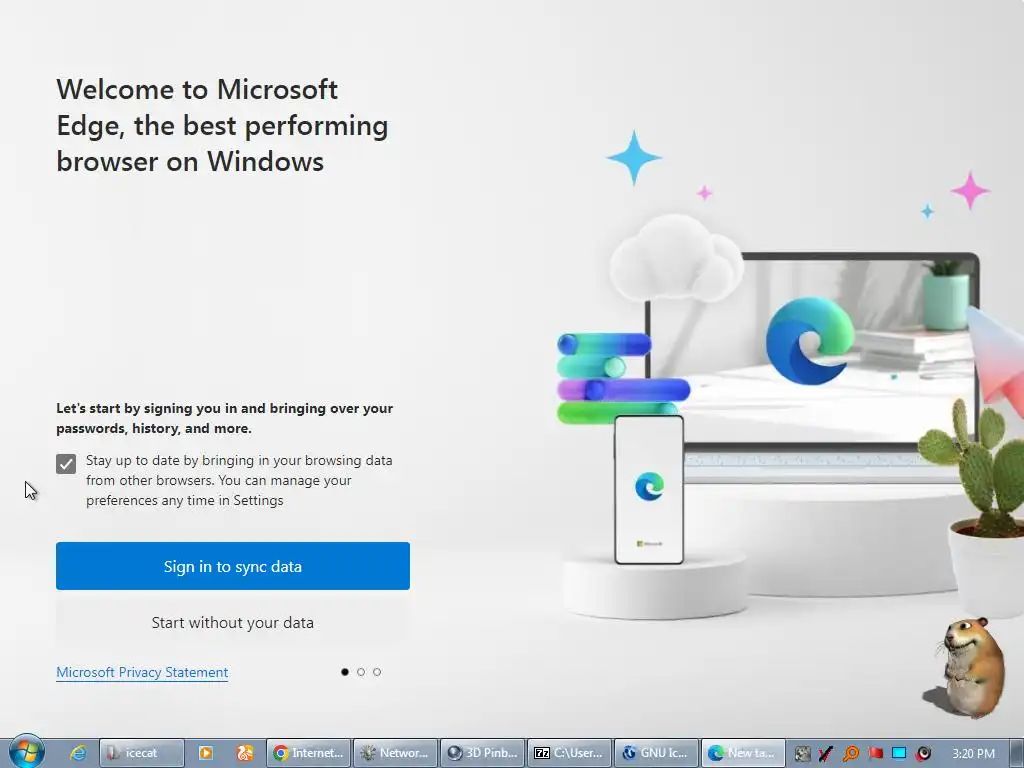
Task: Switch to the 7-Zip C:\User taskbar window
Action: coord(569,753)
